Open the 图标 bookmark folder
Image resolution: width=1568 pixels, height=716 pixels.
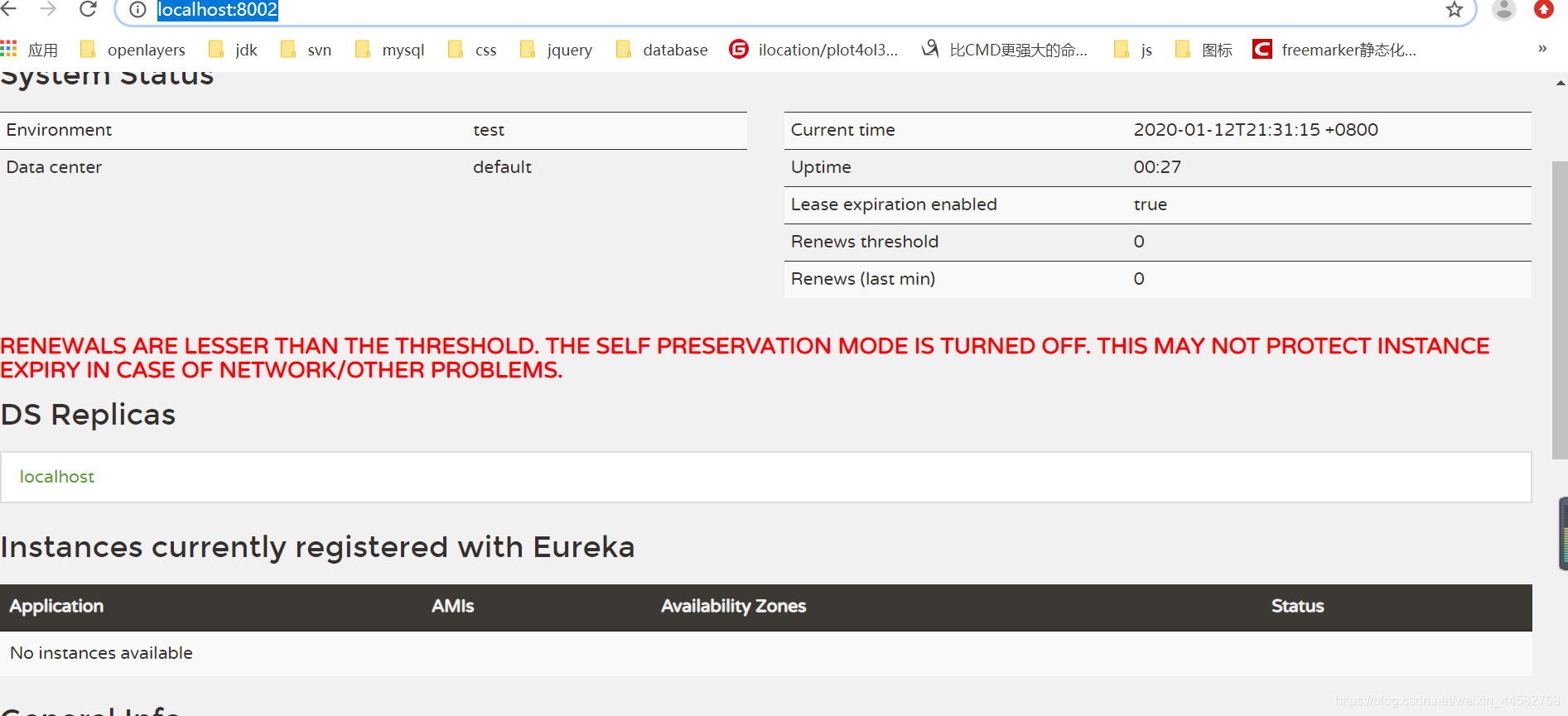coord(1204,50)
